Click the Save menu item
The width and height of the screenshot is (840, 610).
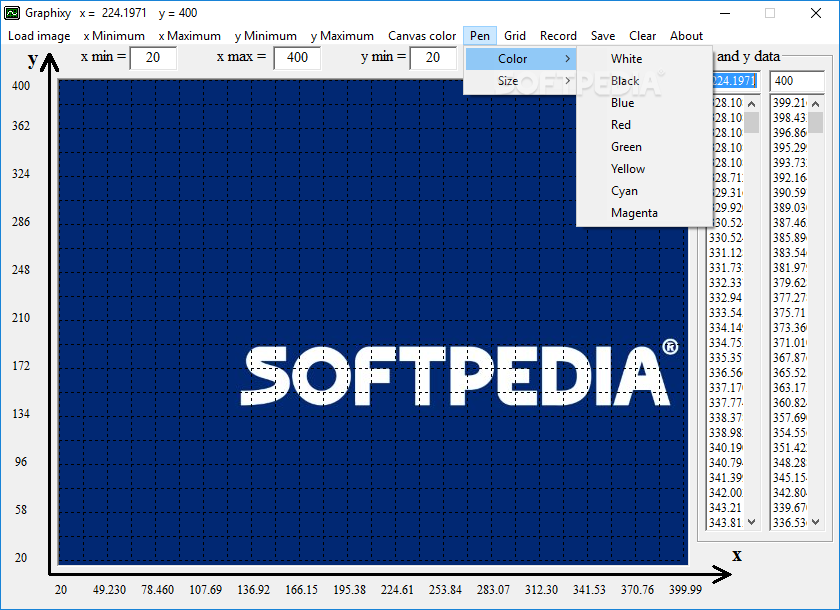[x=603, y=36]
